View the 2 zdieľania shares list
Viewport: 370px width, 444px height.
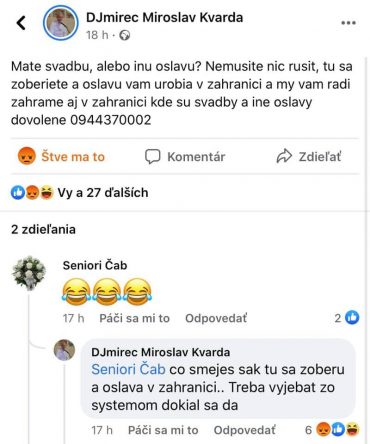pyautogui.click(x=43, y=229)
